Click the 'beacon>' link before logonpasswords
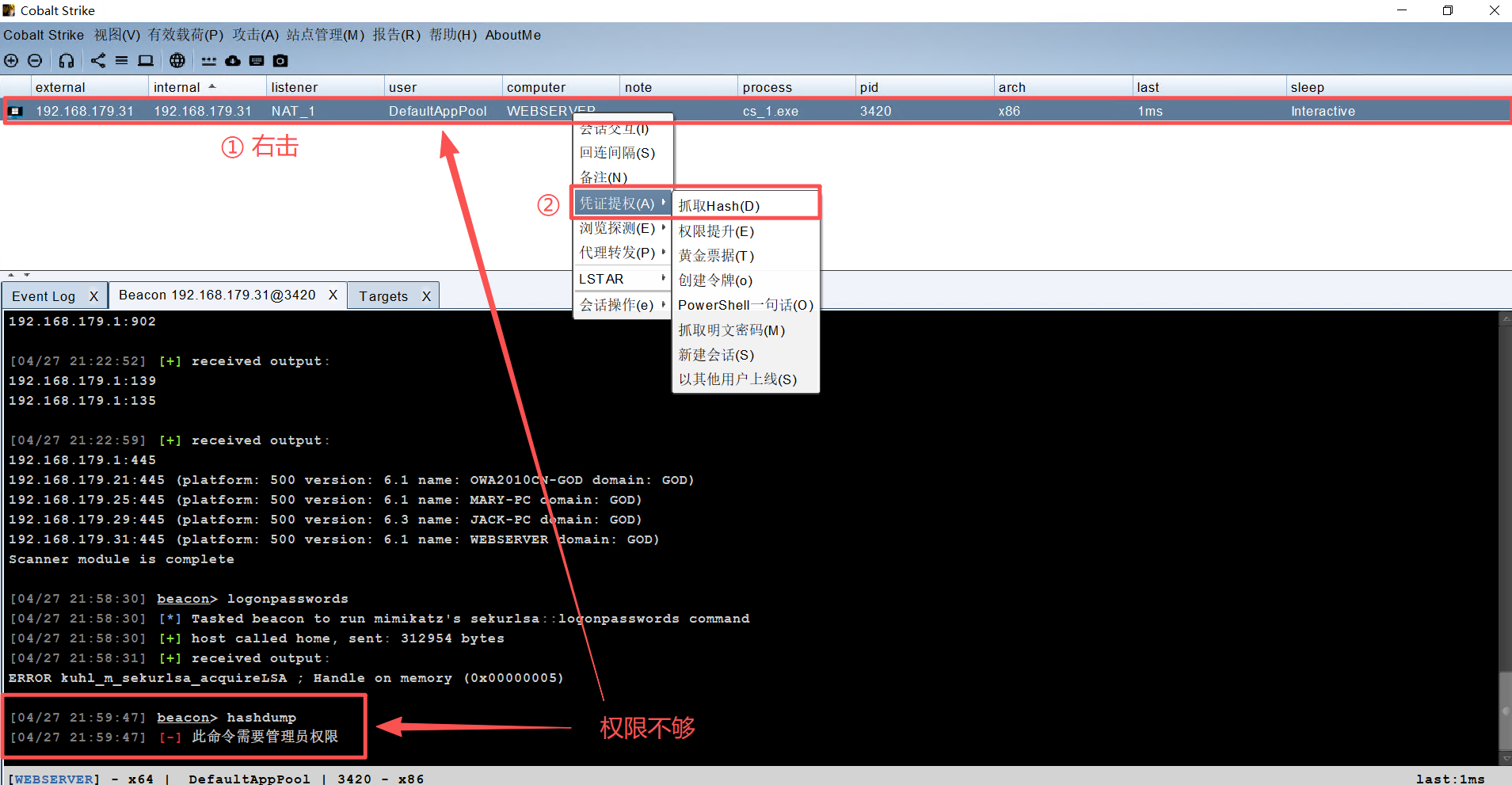 click(187, 599)
